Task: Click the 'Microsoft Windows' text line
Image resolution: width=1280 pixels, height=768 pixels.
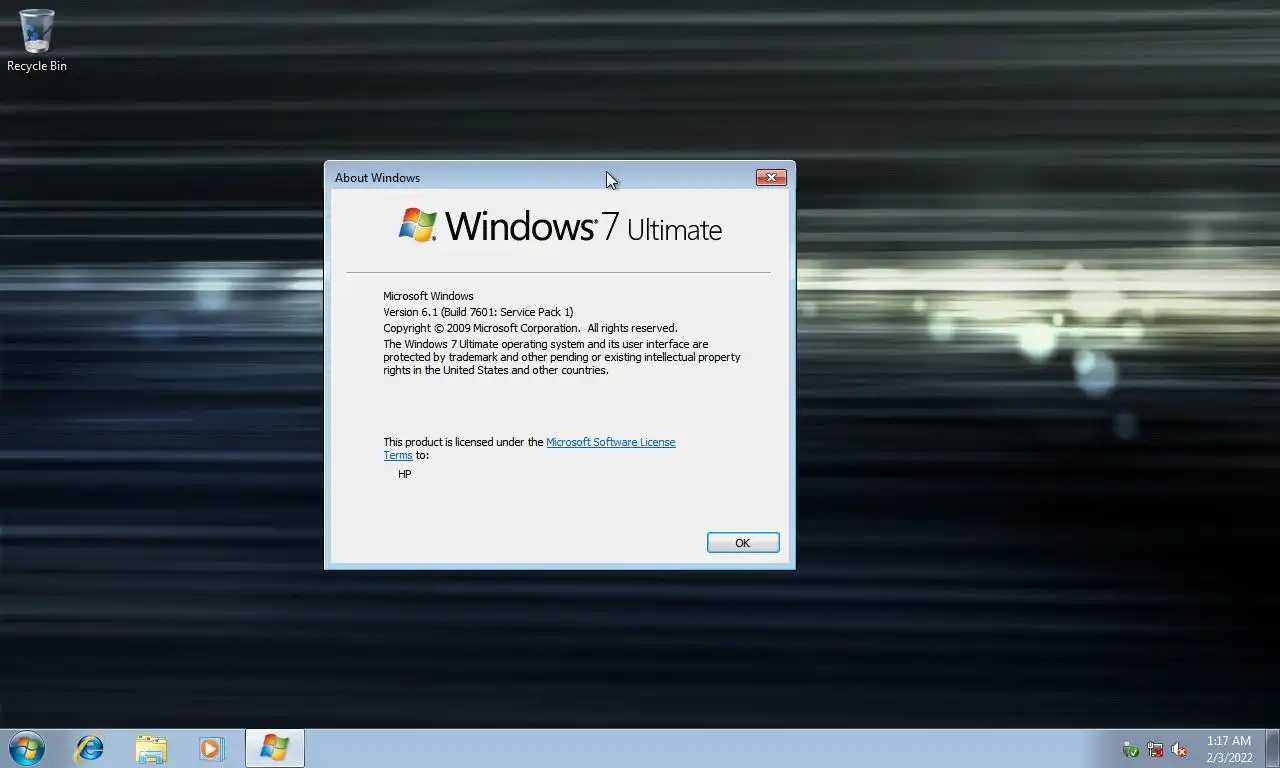Action: pos(428,296)
